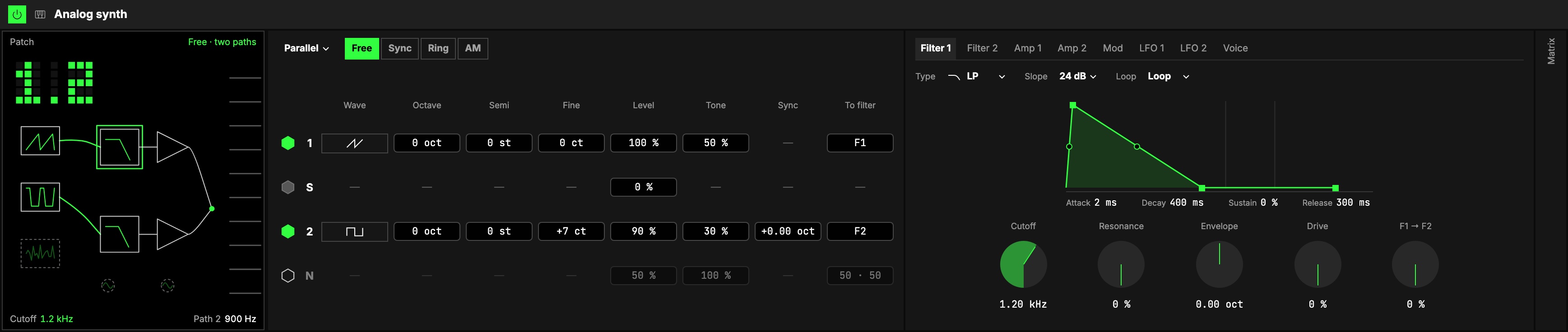Change oscillator 1 sawtooth waveform selector
The height and width of the screenshot is (332, 1568).
(354, 143)
